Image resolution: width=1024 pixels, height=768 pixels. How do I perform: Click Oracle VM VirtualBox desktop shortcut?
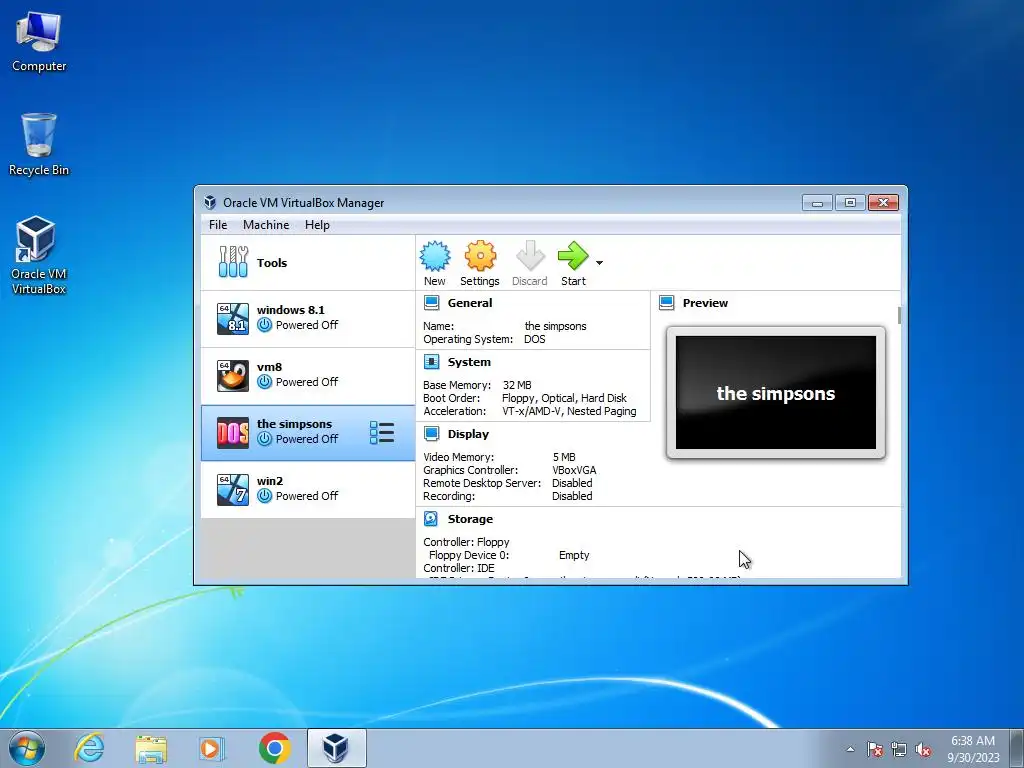[x=39, y=255]
